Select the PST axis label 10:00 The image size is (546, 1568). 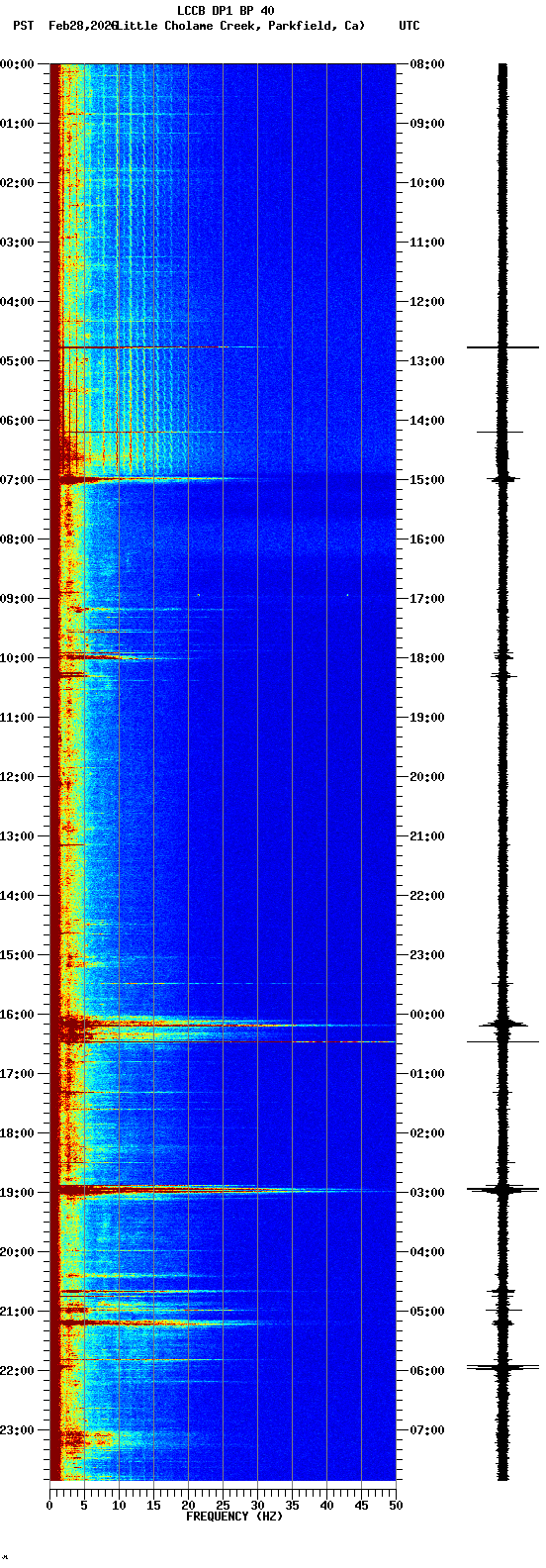tap(16, 658)
